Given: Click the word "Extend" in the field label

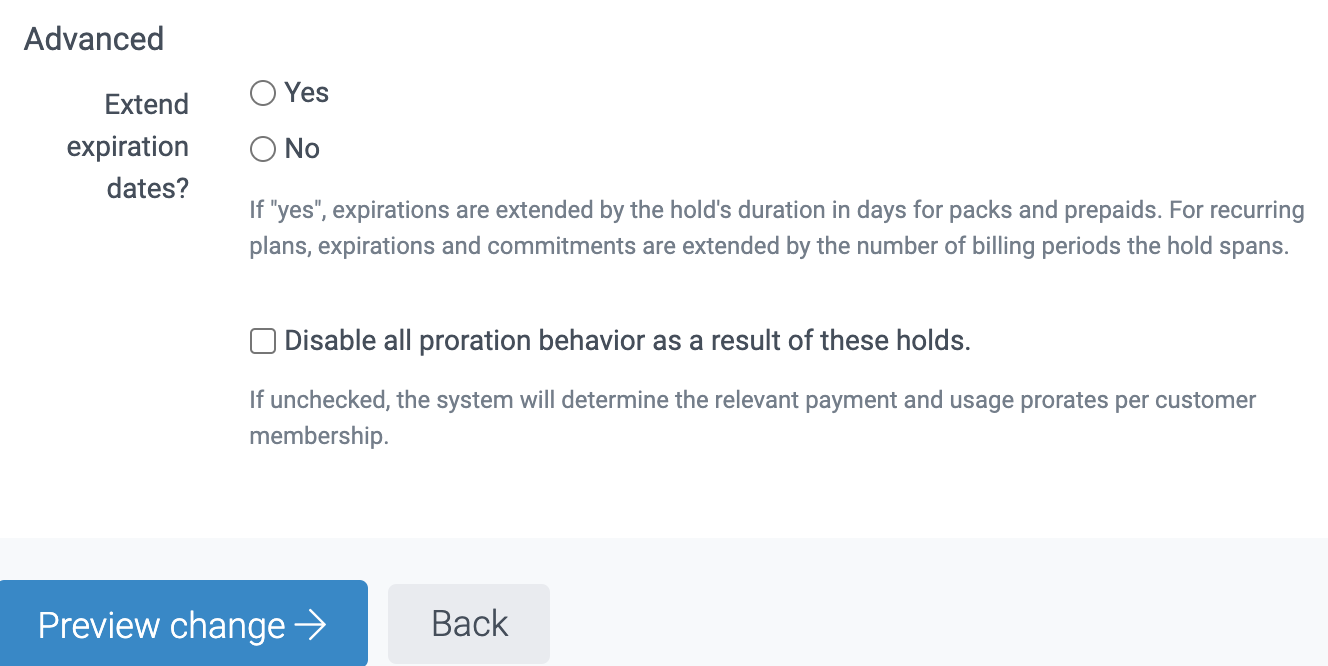Looking at the screenshot, I should (x=146, y=105).
